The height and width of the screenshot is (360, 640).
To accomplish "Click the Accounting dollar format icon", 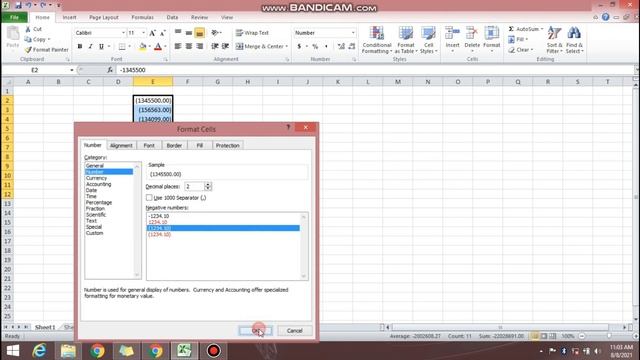I will 299,47.
